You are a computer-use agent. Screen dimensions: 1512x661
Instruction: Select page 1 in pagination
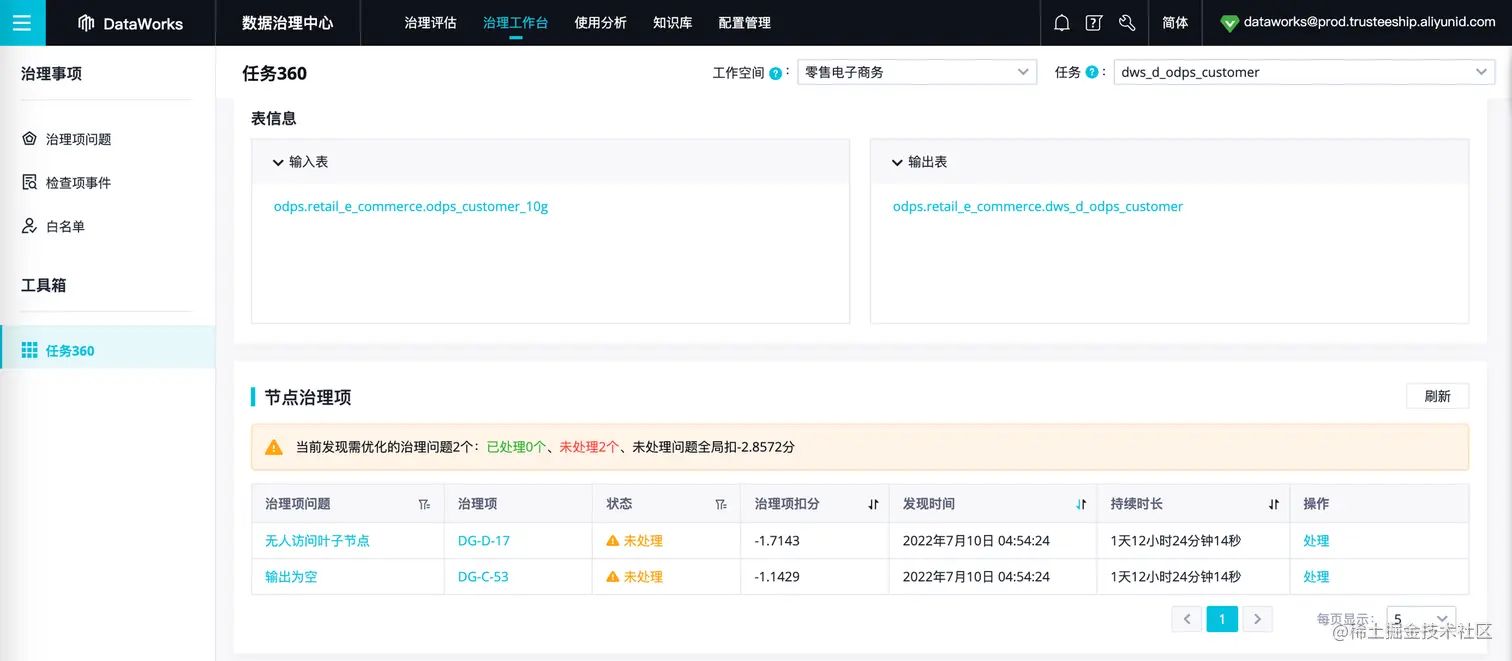[1222, 619]
